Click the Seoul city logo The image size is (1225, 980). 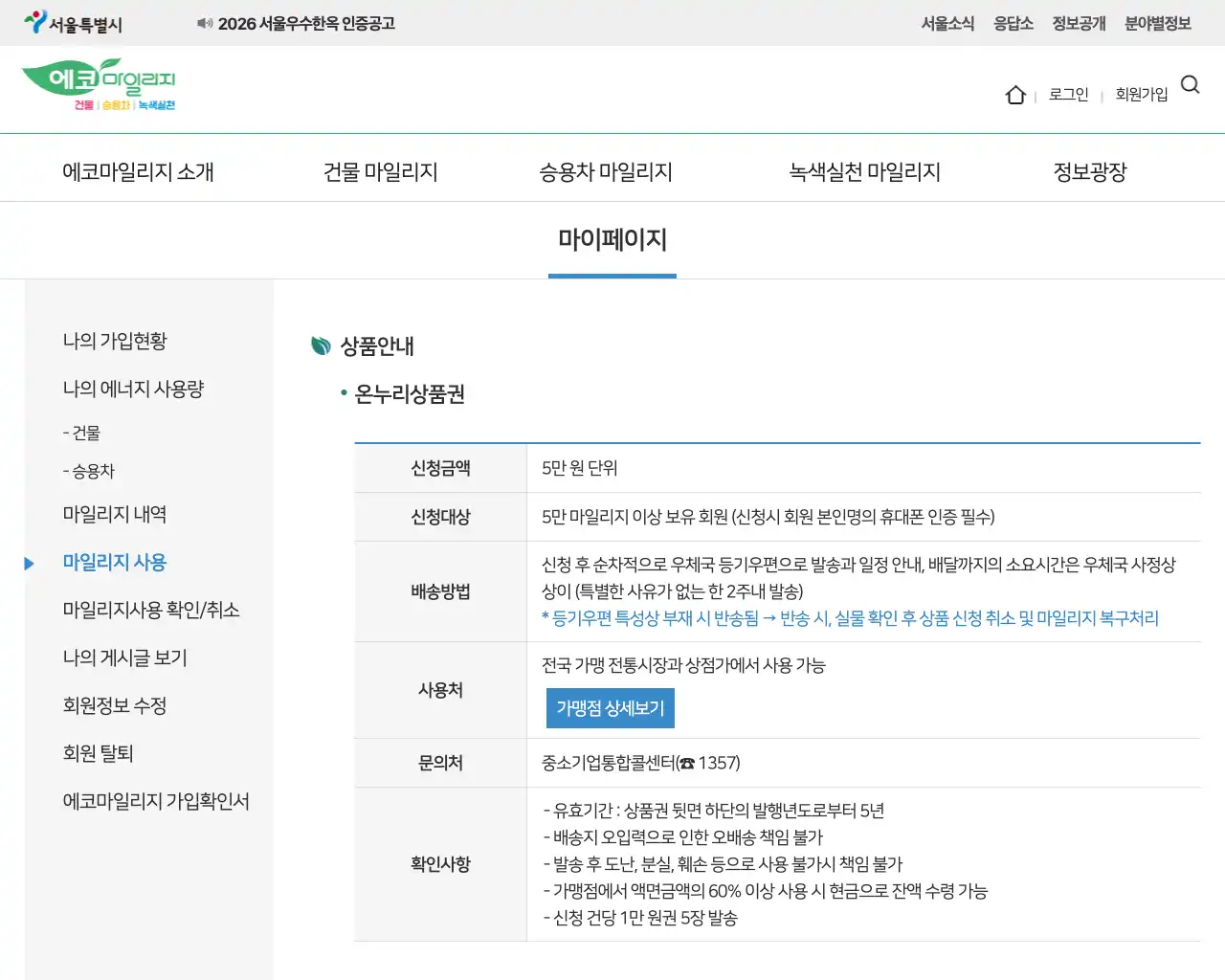click(x=73, y=23)
